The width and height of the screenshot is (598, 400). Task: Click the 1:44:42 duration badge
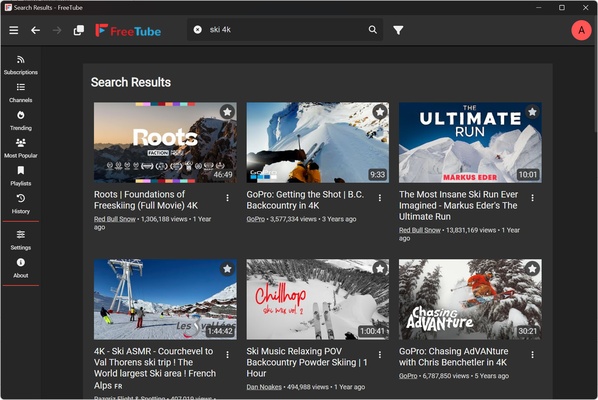220,331
